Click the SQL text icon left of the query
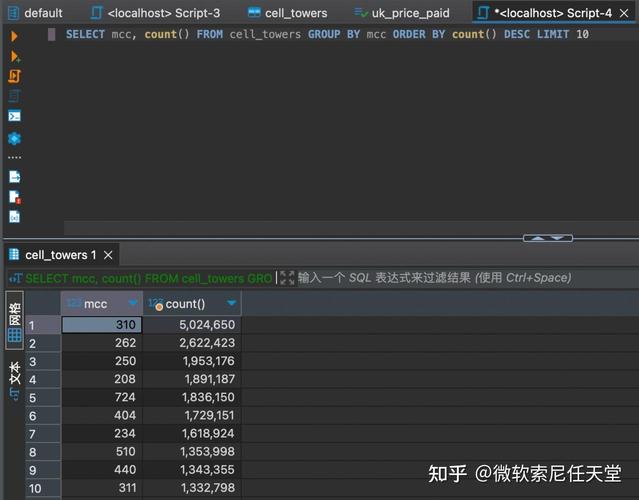639x500 pixels. click(15, 279)
